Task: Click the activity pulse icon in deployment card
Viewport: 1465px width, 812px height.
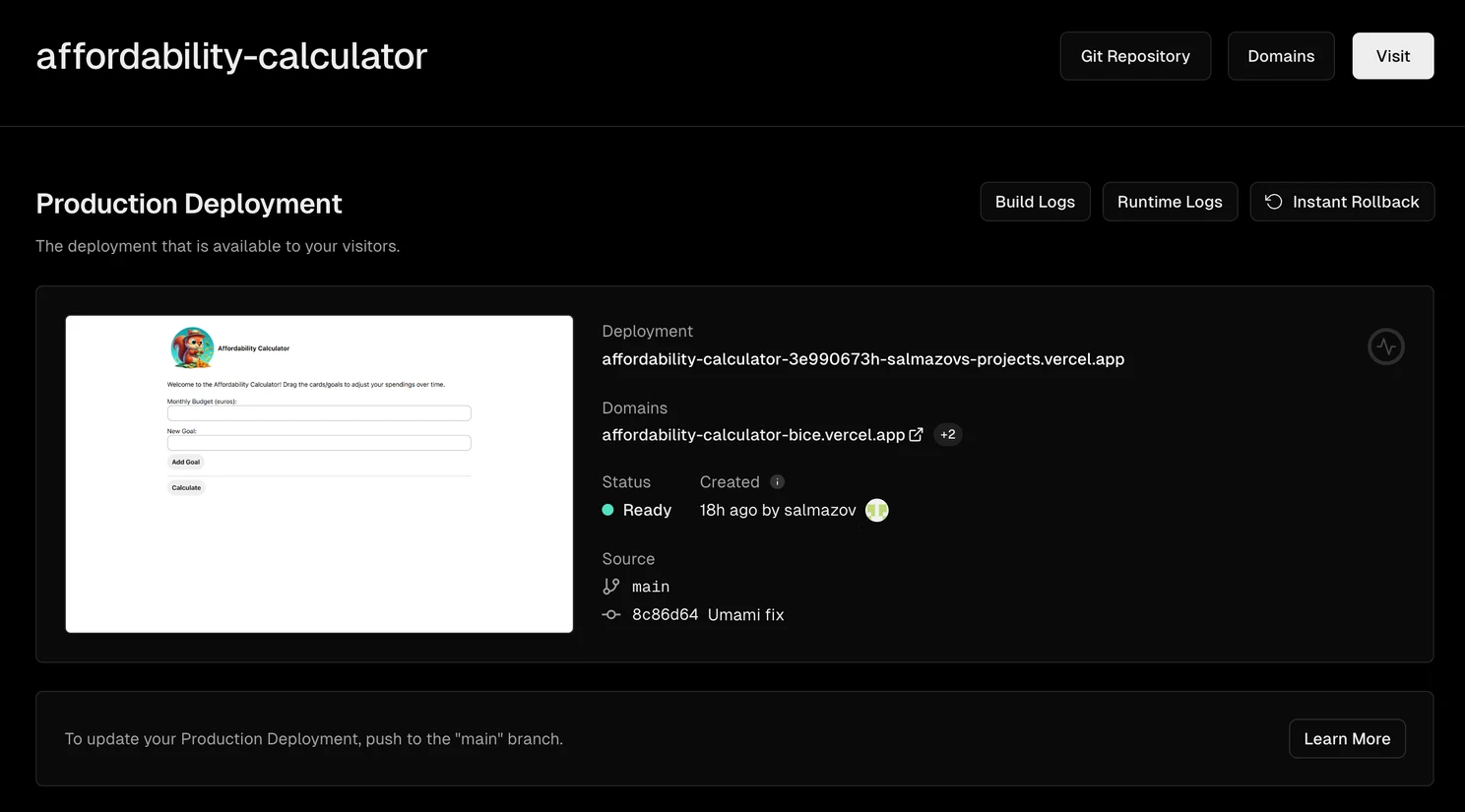Action: (1386, 346)
